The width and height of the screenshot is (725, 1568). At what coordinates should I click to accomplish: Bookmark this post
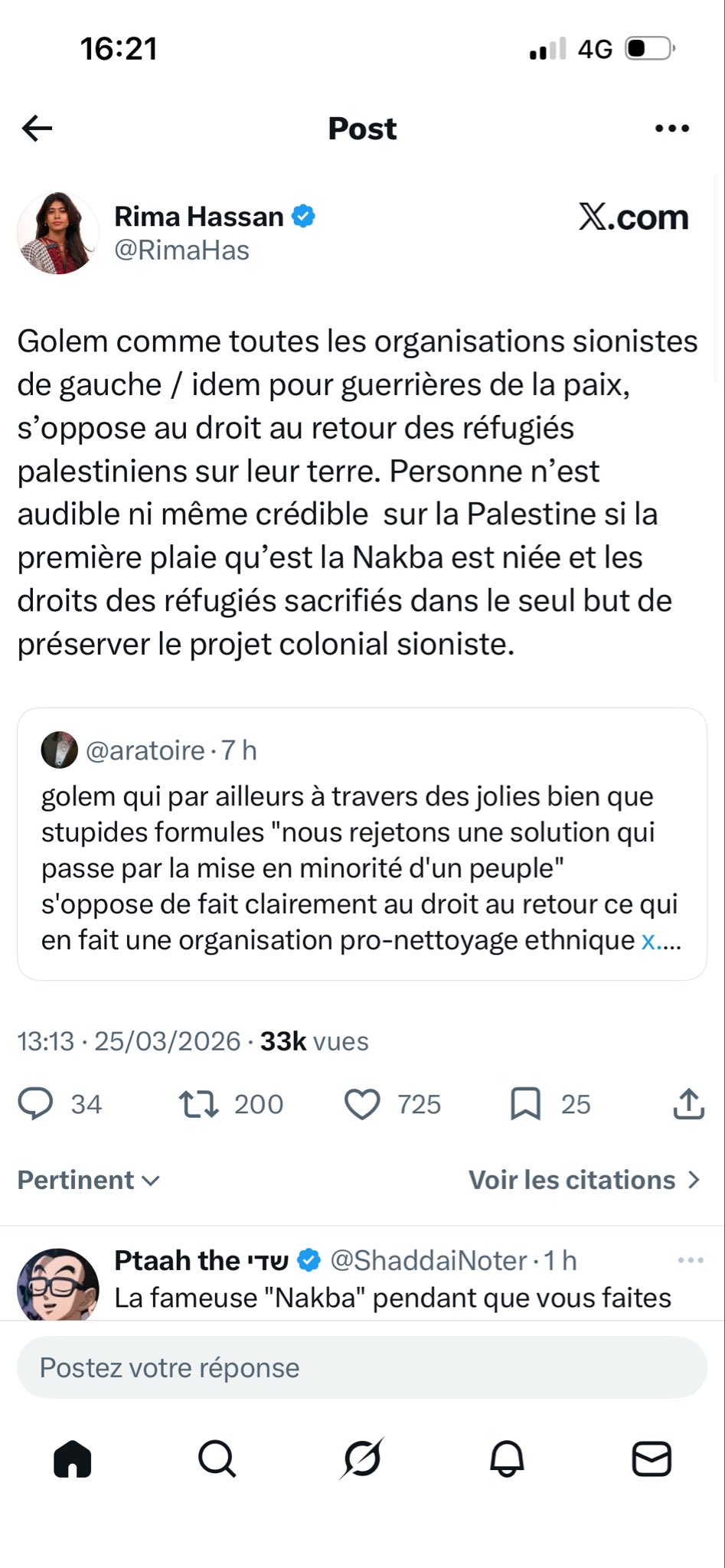click(526, 1104)
